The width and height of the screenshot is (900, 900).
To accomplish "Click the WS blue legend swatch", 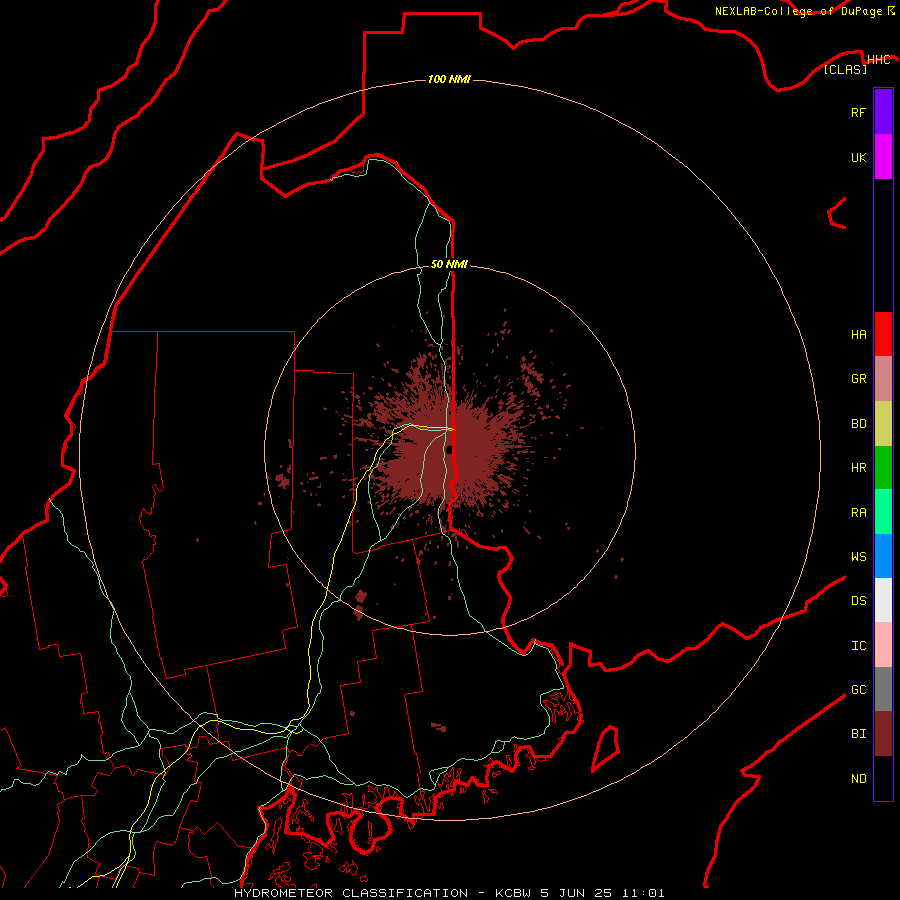I will pyautogui.click(x=883, y=556).
